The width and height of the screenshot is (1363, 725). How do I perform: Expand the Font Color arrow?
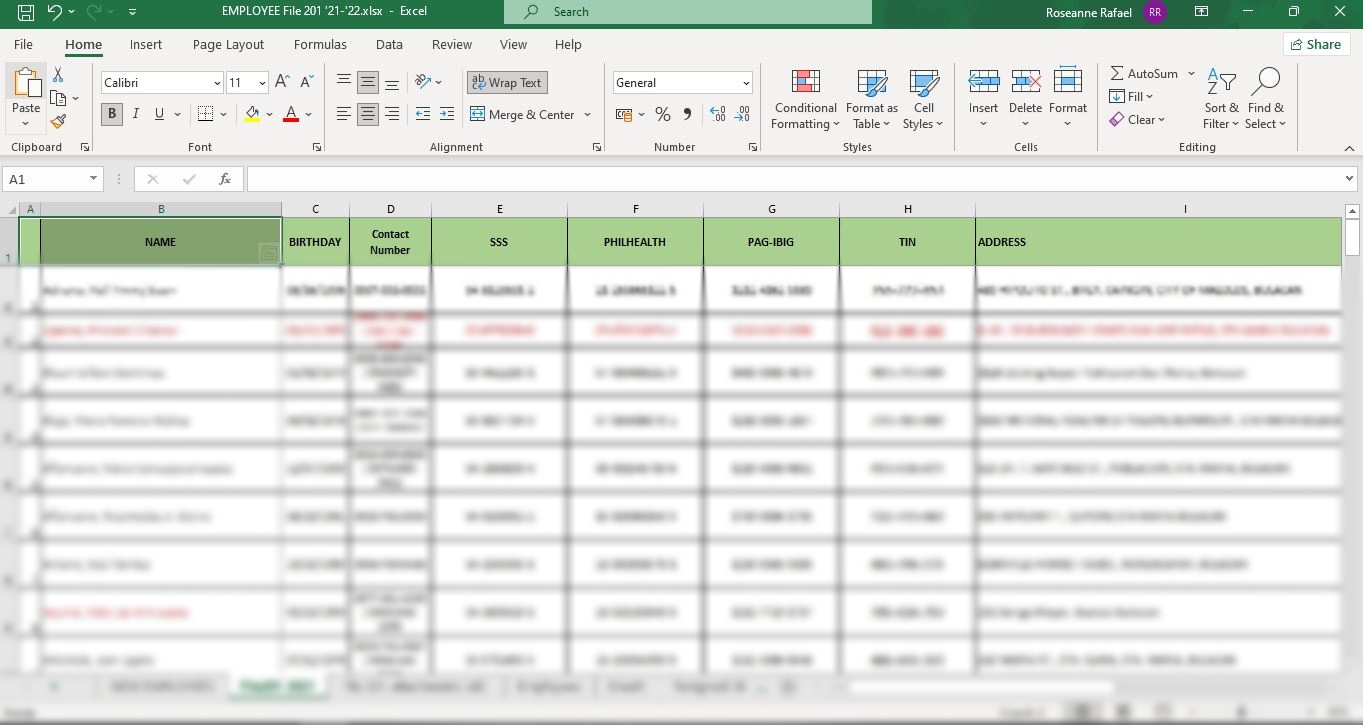coord(309,115)
